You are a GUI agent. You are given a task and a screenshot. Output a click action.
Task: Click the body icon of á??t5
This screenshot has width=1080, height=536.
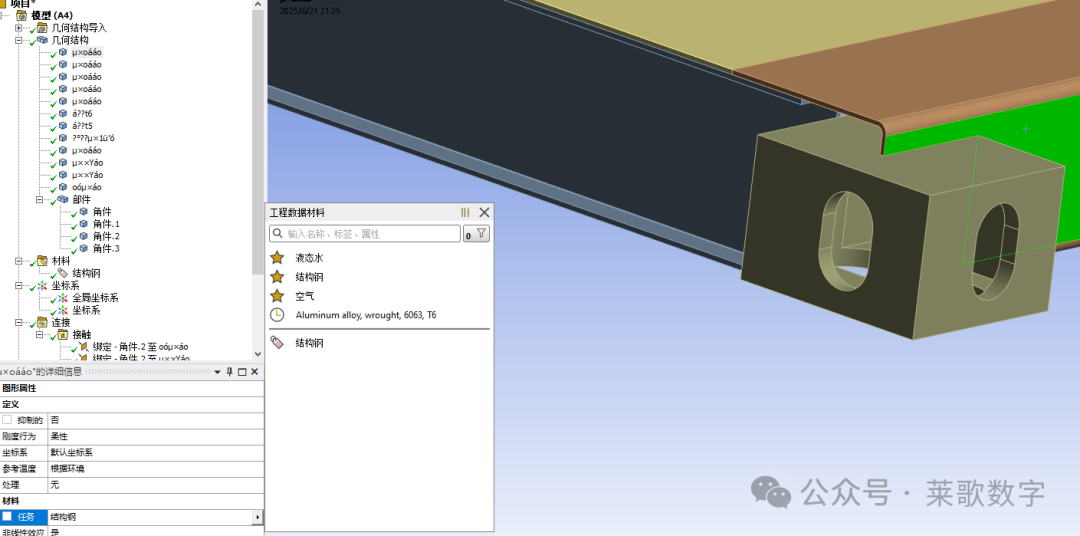pos(63,126)
